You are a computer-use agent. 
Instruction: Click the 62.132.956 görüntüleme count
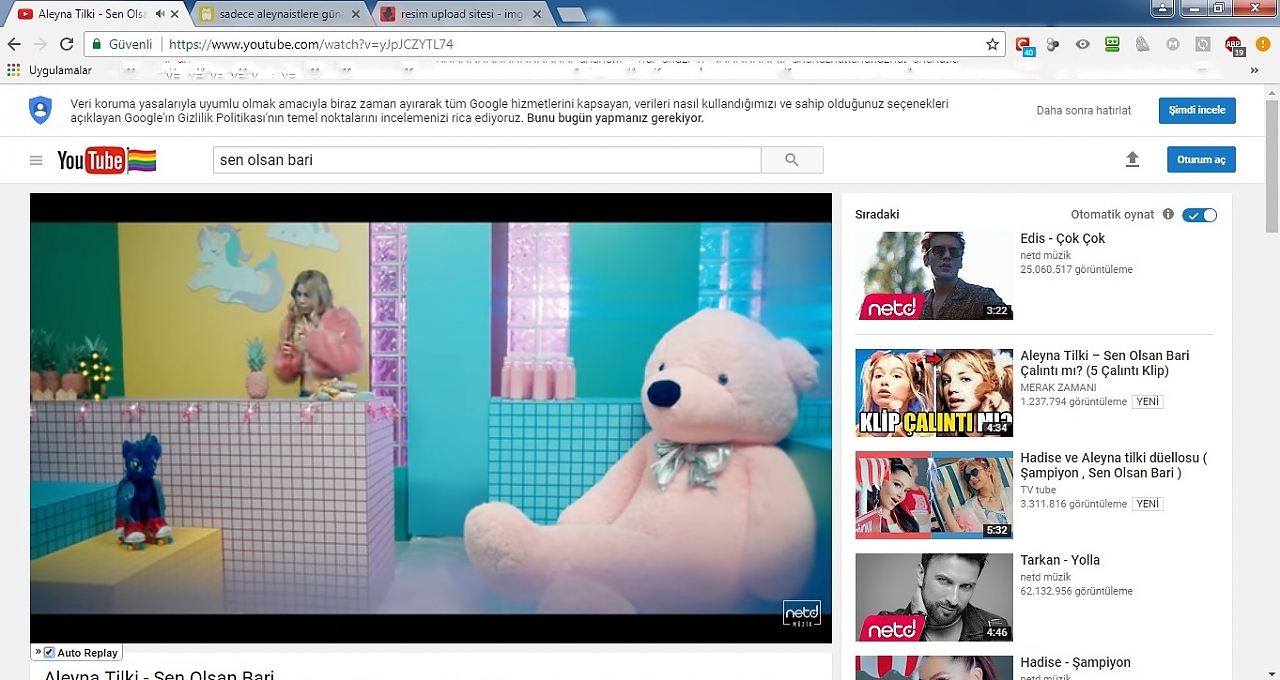tap(1076, 591)
